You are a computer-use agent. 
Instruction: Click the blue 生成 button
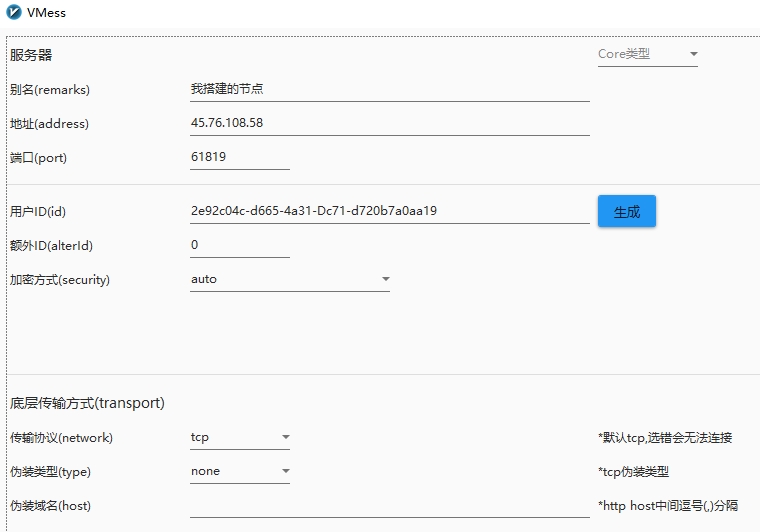(627, 211)
